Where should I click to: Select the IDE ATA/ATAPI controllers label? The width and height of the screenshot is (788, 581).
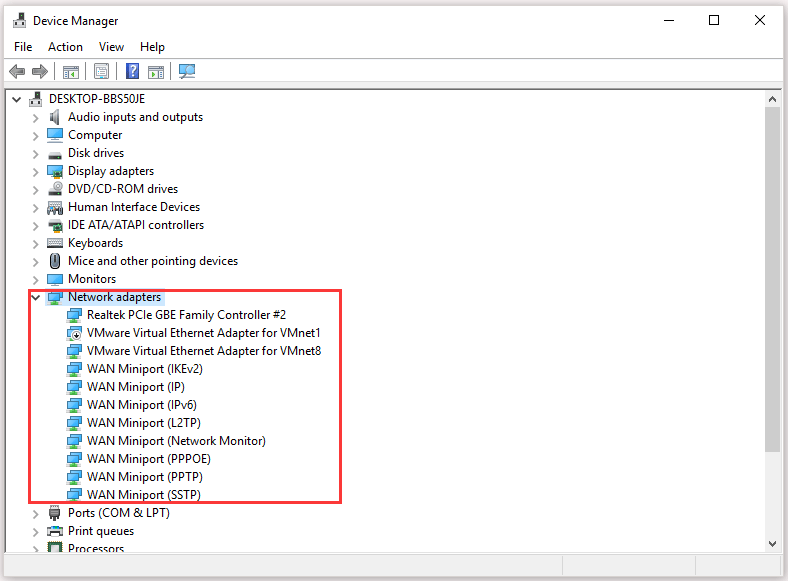(x=136, y=225)
